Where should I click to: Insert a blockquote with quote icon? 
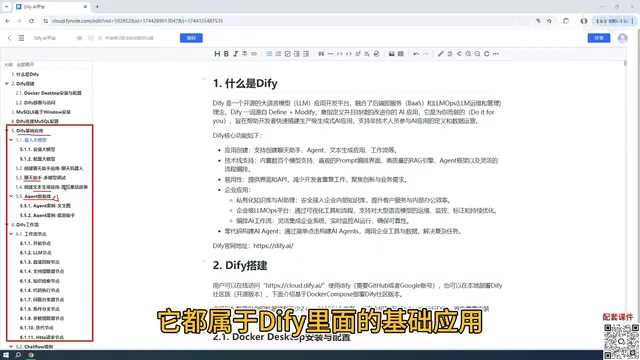tap(321, 54)
